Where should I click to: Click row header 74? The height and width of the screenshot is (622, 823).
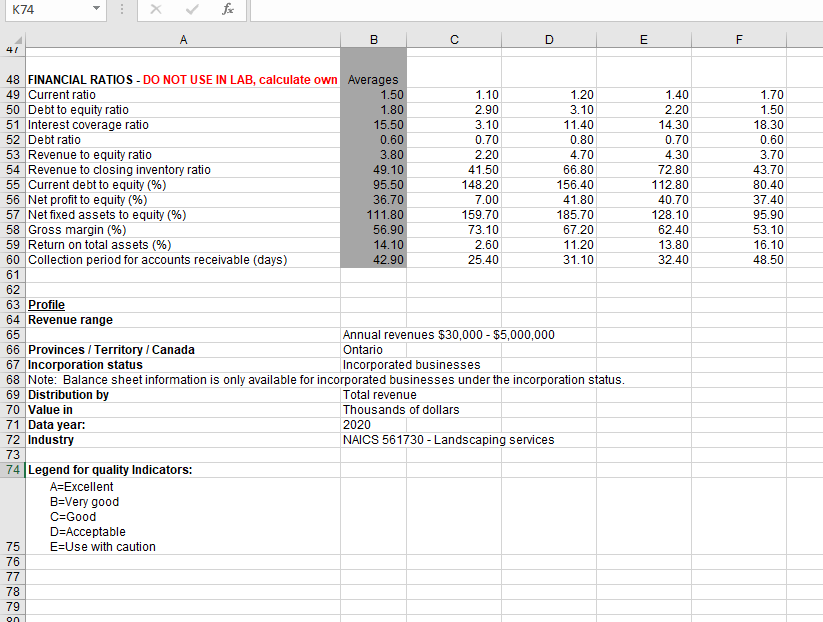tap(14, 470)
